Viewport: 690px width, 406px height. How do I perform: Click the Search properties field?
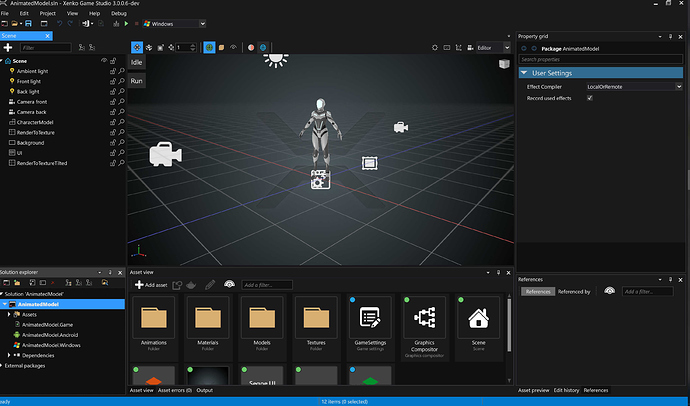(x=601, y=59)
